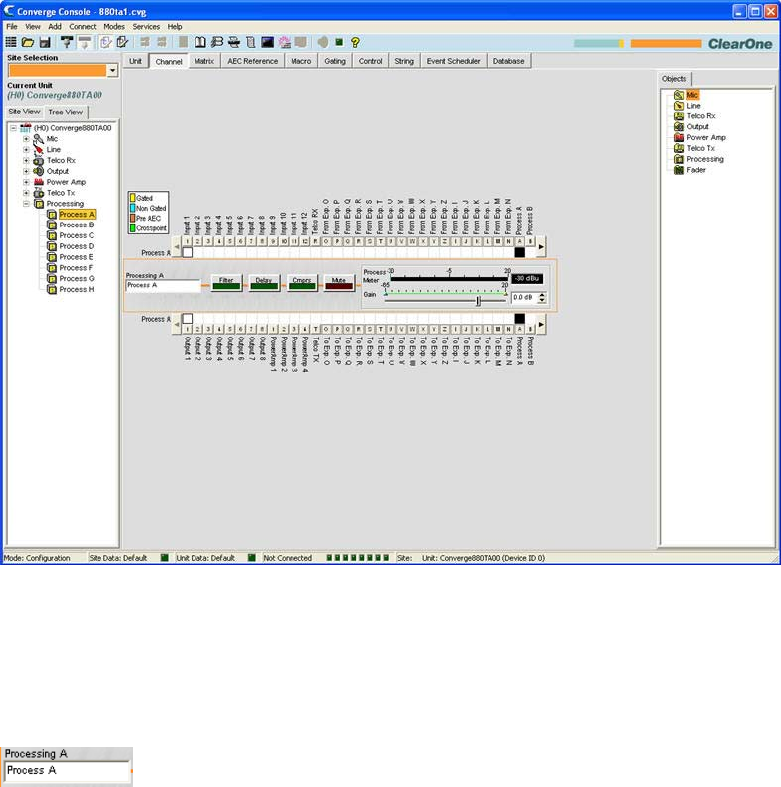Open Cmprs compressor settings button

click(x=302, y=283)
